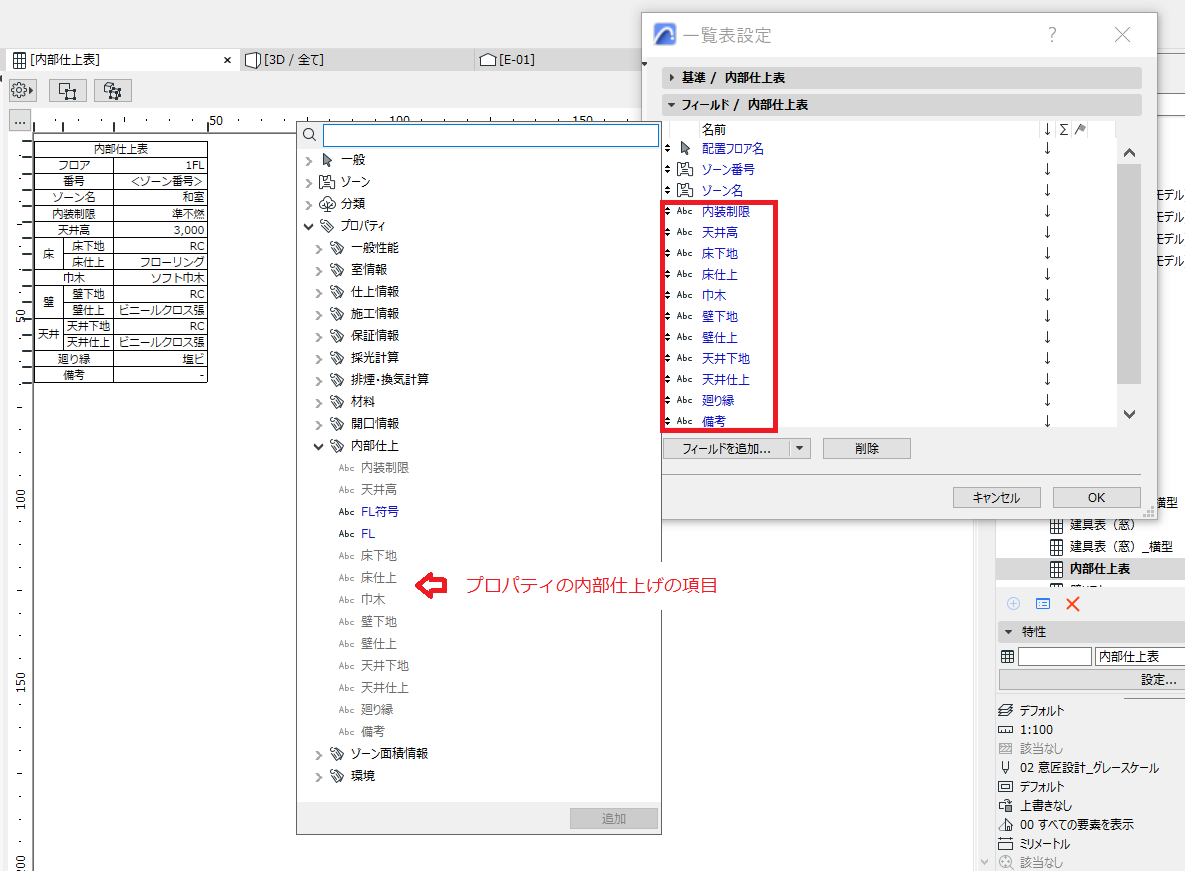The width and height of the screenshot is (1188, 871).
Task: Switch to the [E-01] tab
Action: 508,60
